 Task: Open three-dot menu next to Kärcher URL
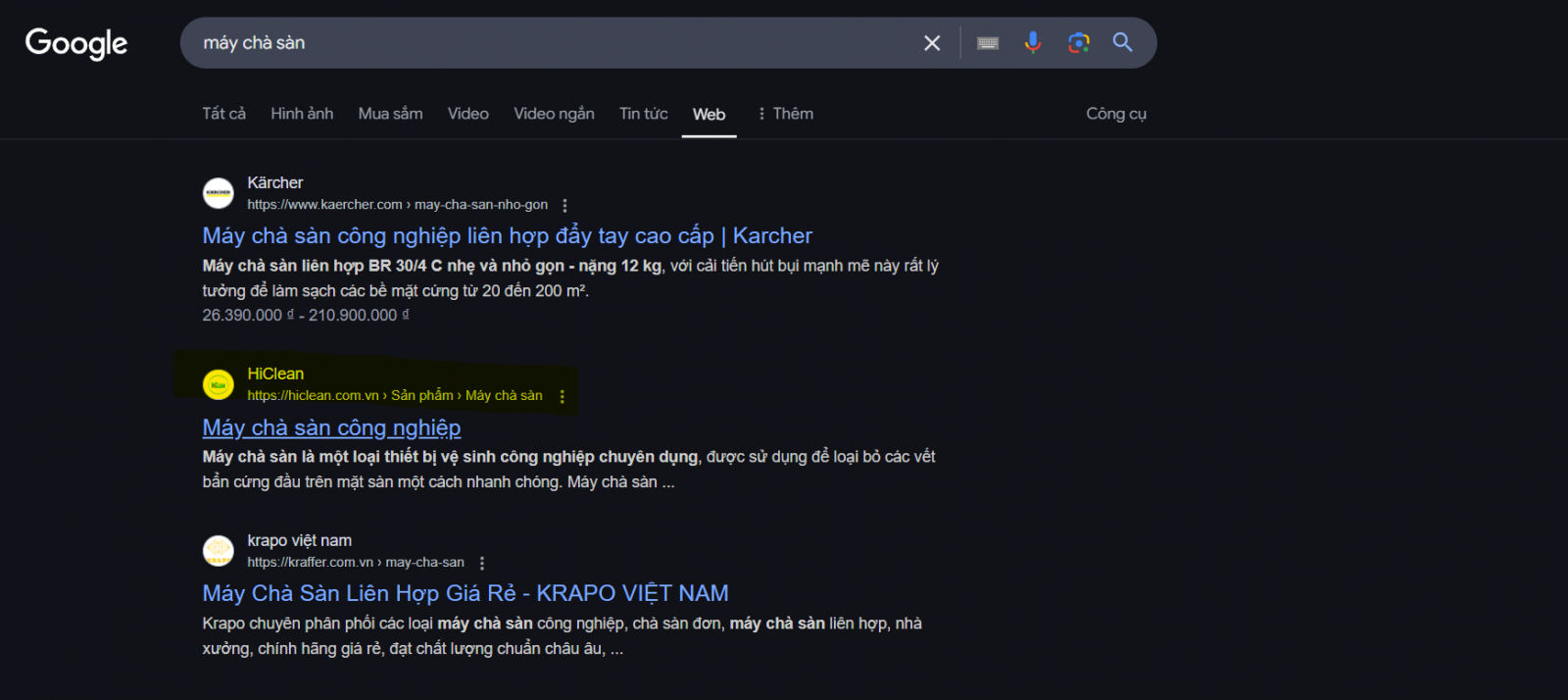(x=564, y=205)
